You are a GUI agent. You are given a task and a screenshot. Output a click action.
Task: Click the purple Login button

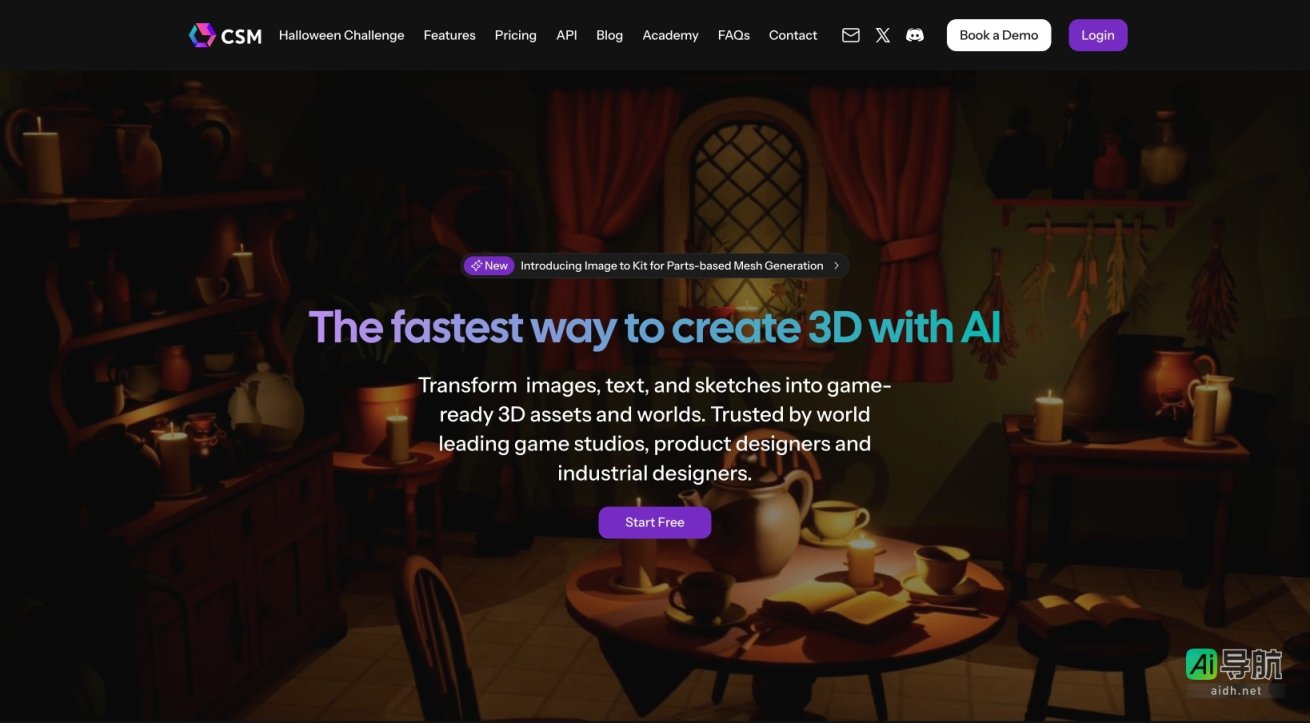tap(1097, 35)
